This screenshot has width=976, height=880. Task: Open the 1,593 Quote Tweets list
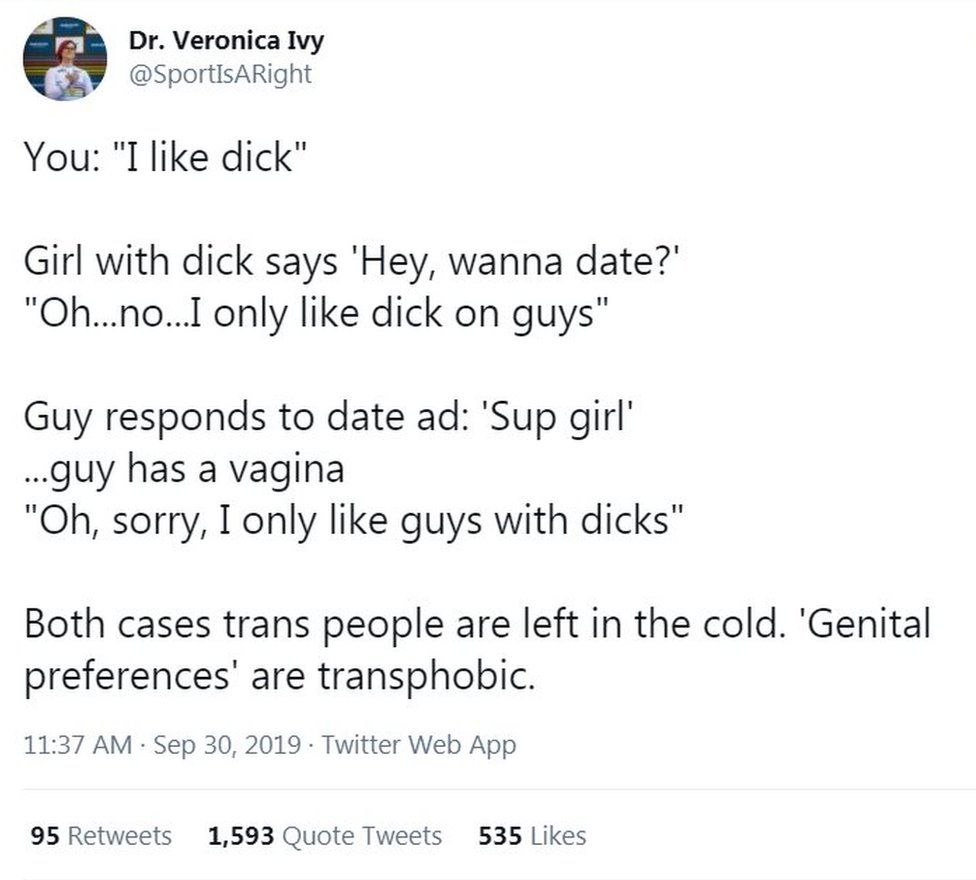[325, 835]
